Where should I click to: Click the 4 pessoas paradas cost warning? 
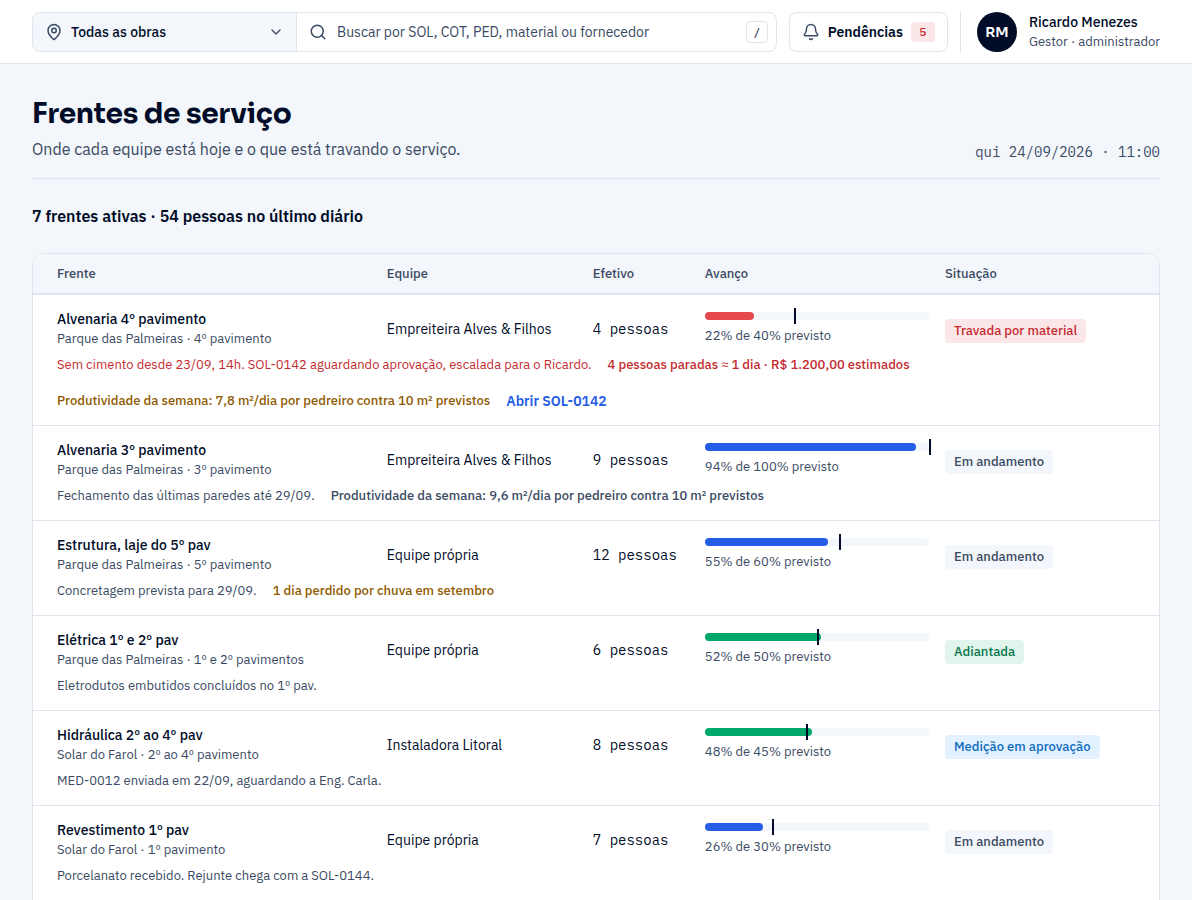pyautogui.click(x=758, y=365)
